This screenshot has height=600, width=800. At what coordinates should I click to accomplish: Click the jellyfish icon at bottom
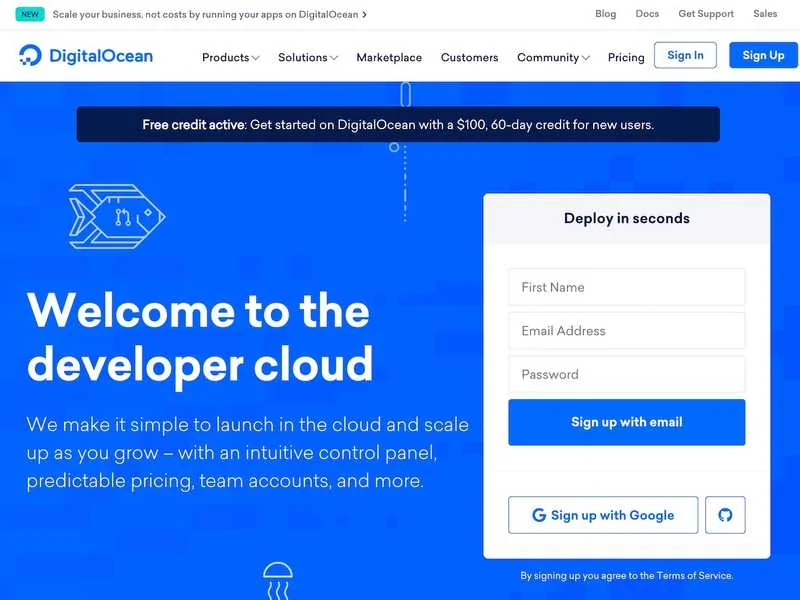click(x=277, y=578)
